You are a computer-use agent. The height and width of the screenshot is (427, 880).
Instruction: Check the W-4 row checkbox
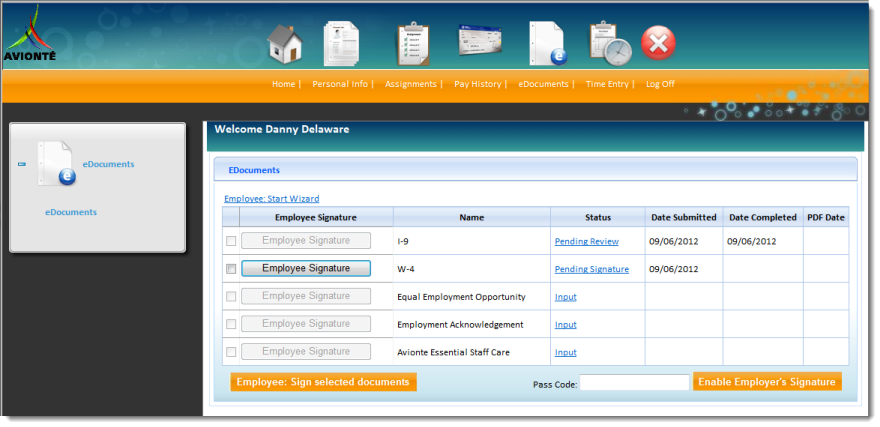[231, 269]
